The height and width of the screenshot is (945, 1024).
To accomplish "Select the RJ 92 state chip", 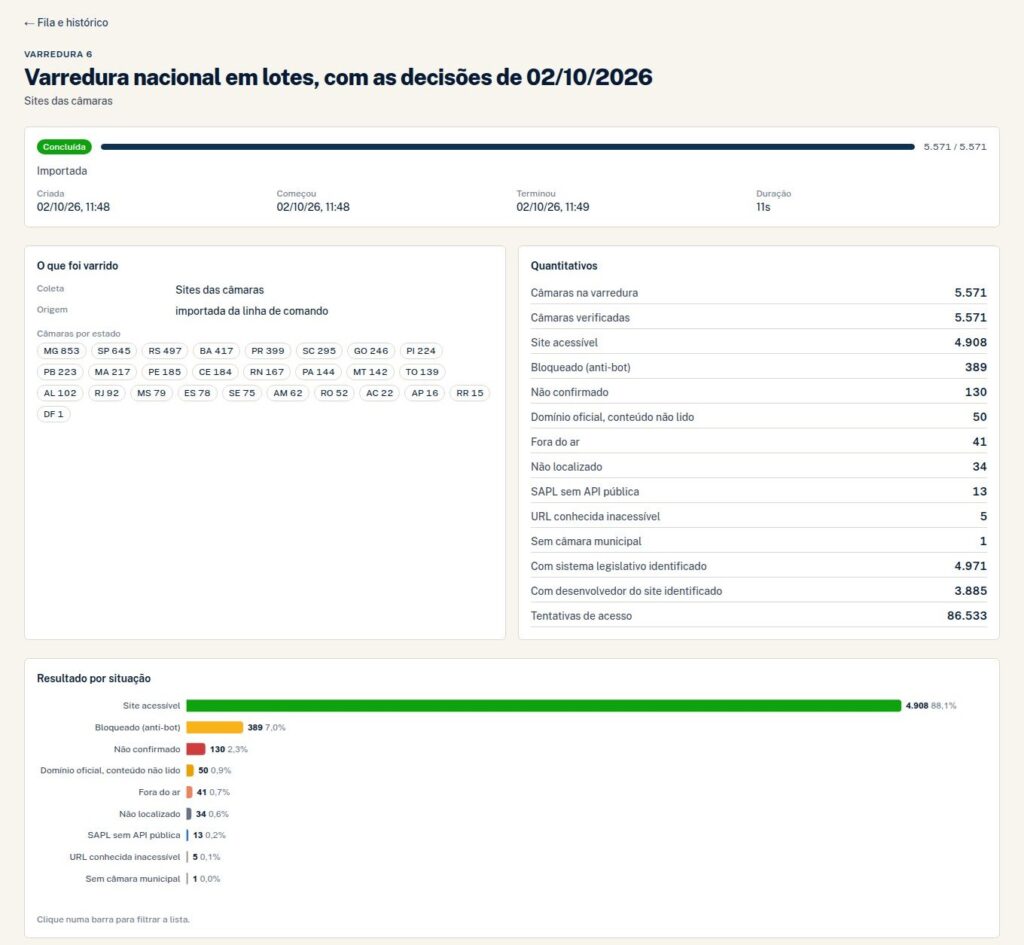I will pyautogui.click(x=106, y=392).
